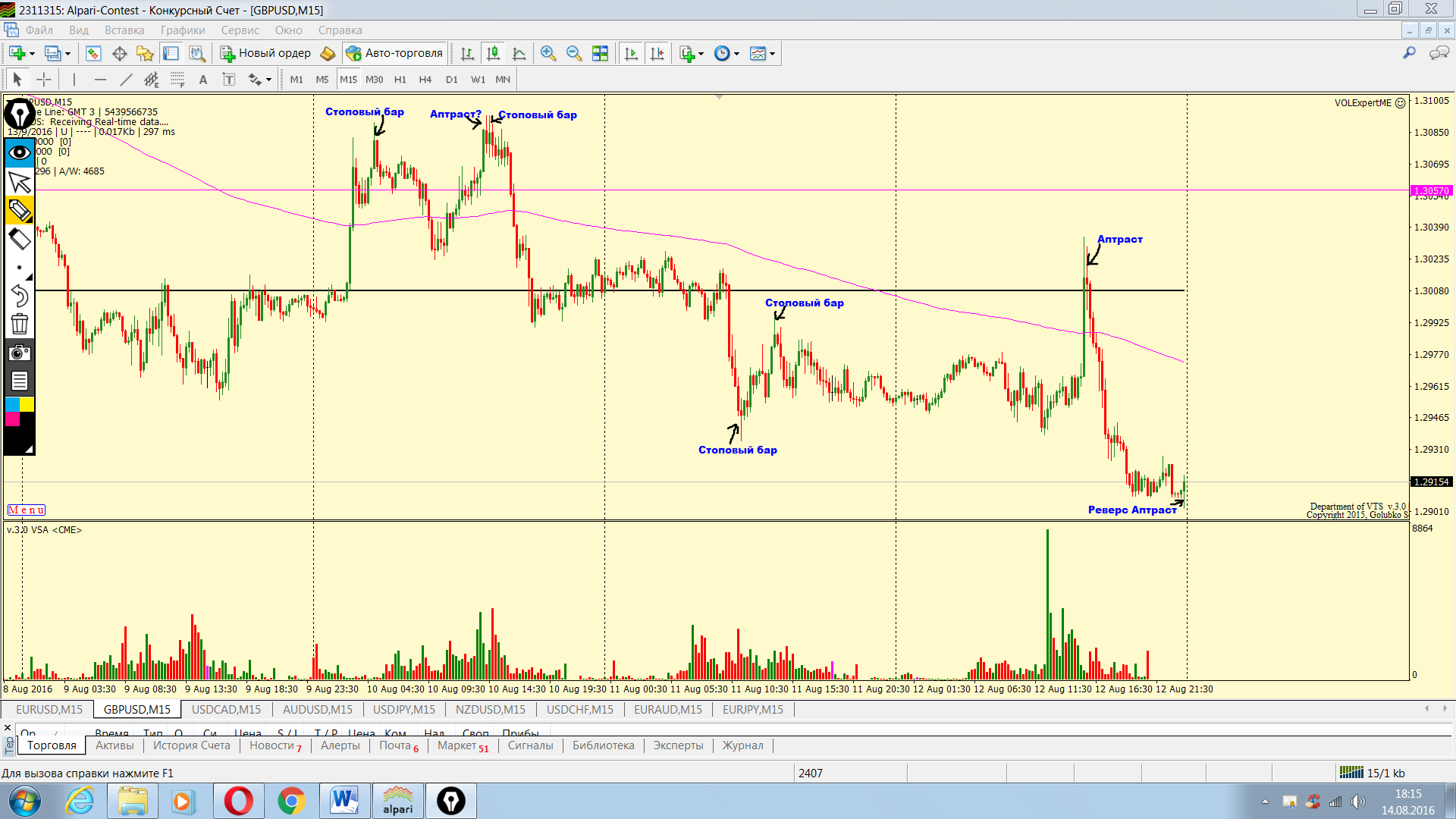Select the crosshair cursor tool
The height and width of the screenshot is (819, 1456).
click(44, 80)
